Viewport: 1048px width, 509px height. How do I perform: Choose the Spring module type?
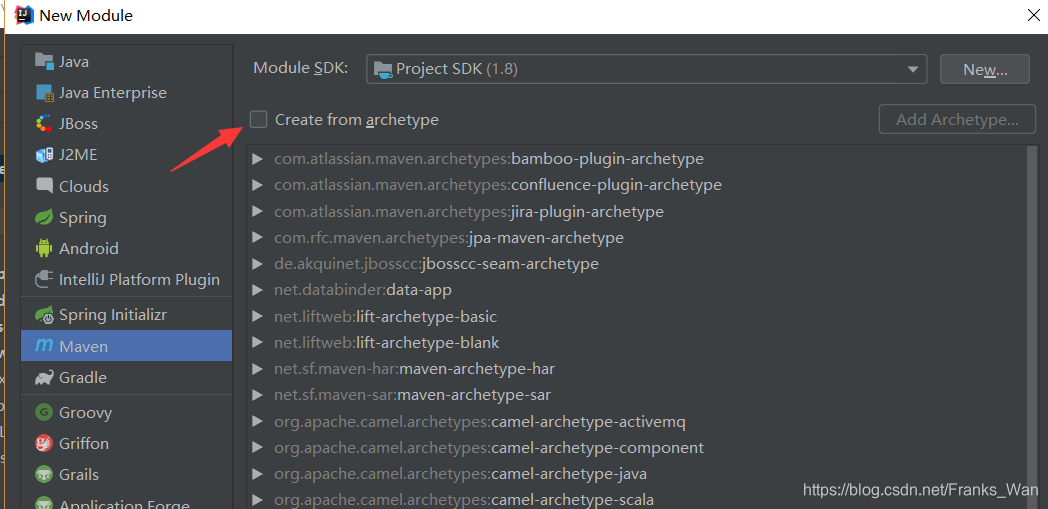coord(126,217)
